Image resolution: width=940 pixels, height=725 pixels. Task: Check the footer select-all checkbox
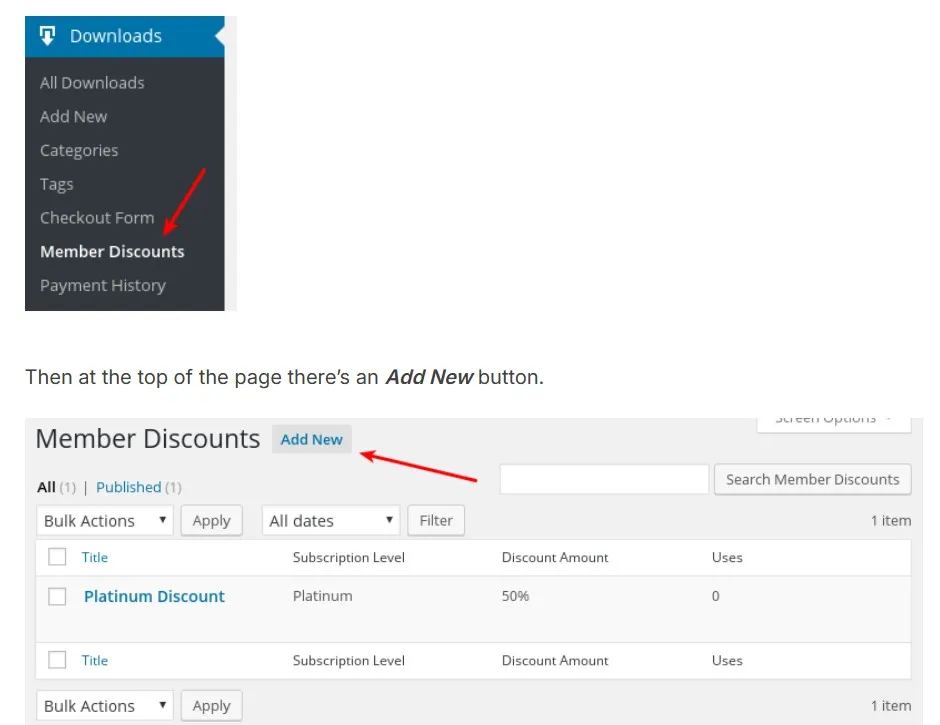coord(58,660)
